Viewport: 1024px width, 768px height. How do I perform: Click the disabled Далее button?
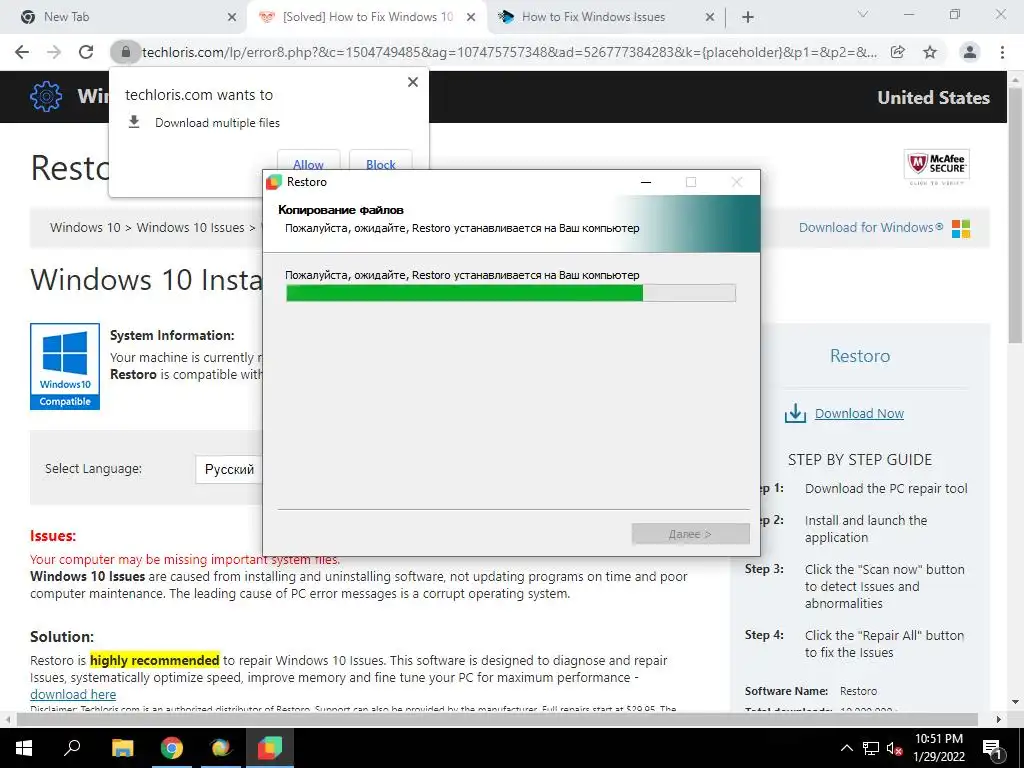[690, 534]
